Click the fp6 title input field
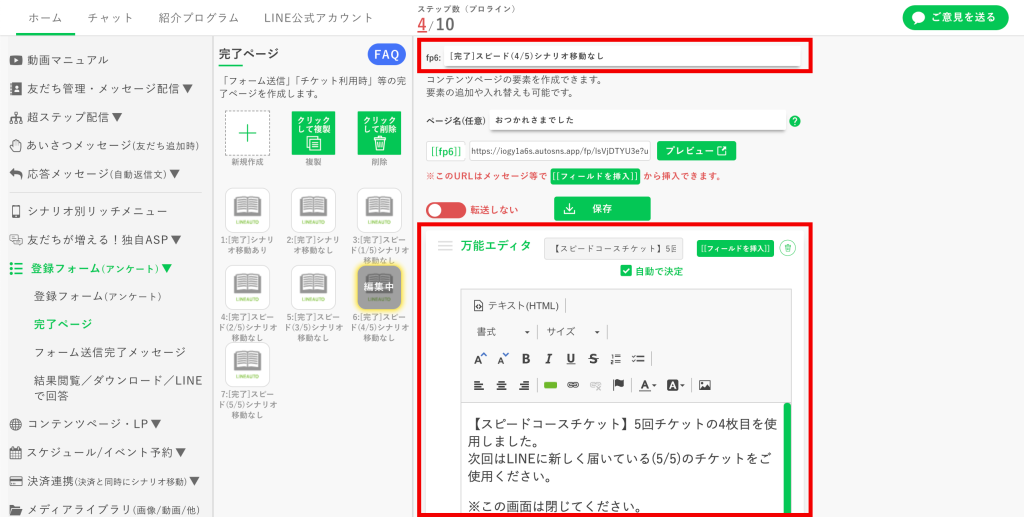Viewport: 1024px width, 517px height. (x=622, y=56)
